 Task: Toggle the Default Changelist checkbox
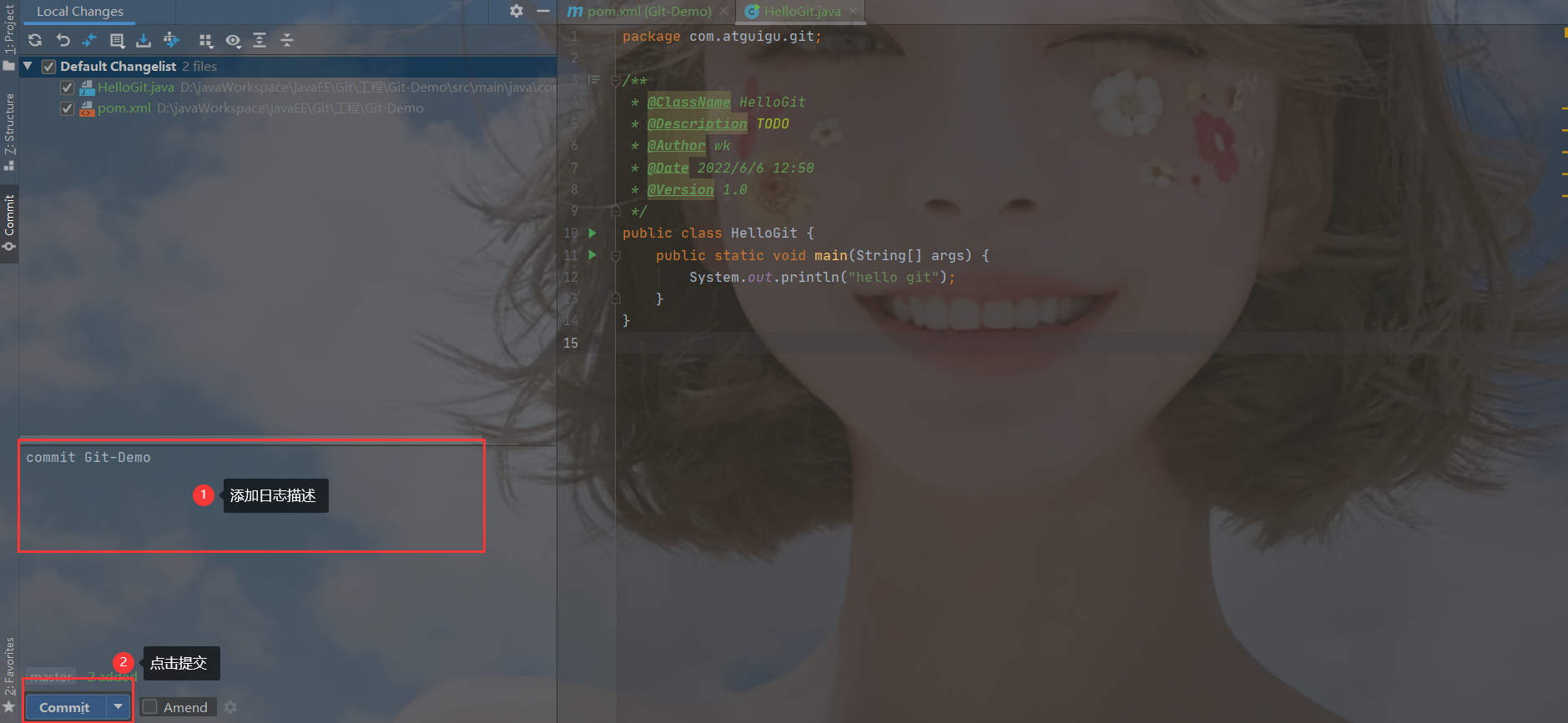[48, 67]
